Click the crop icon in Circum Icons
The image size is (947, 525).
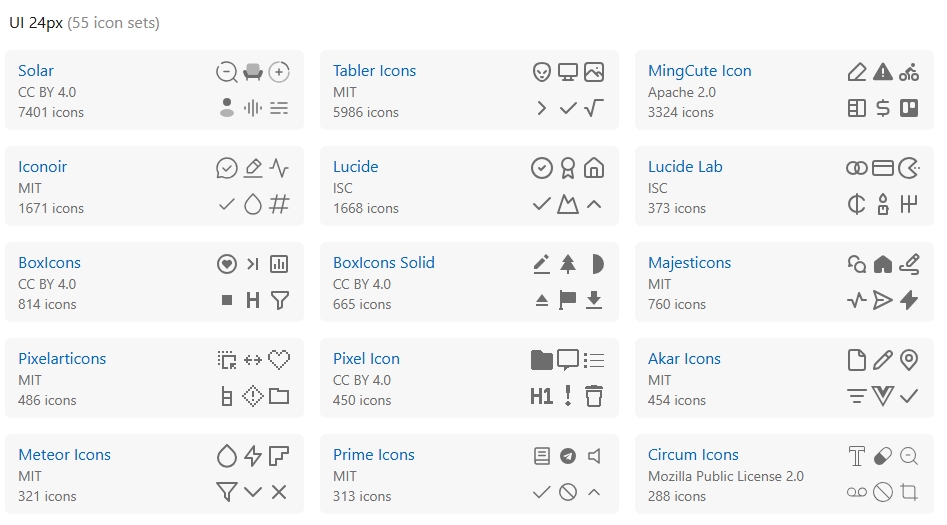point(909,492)
